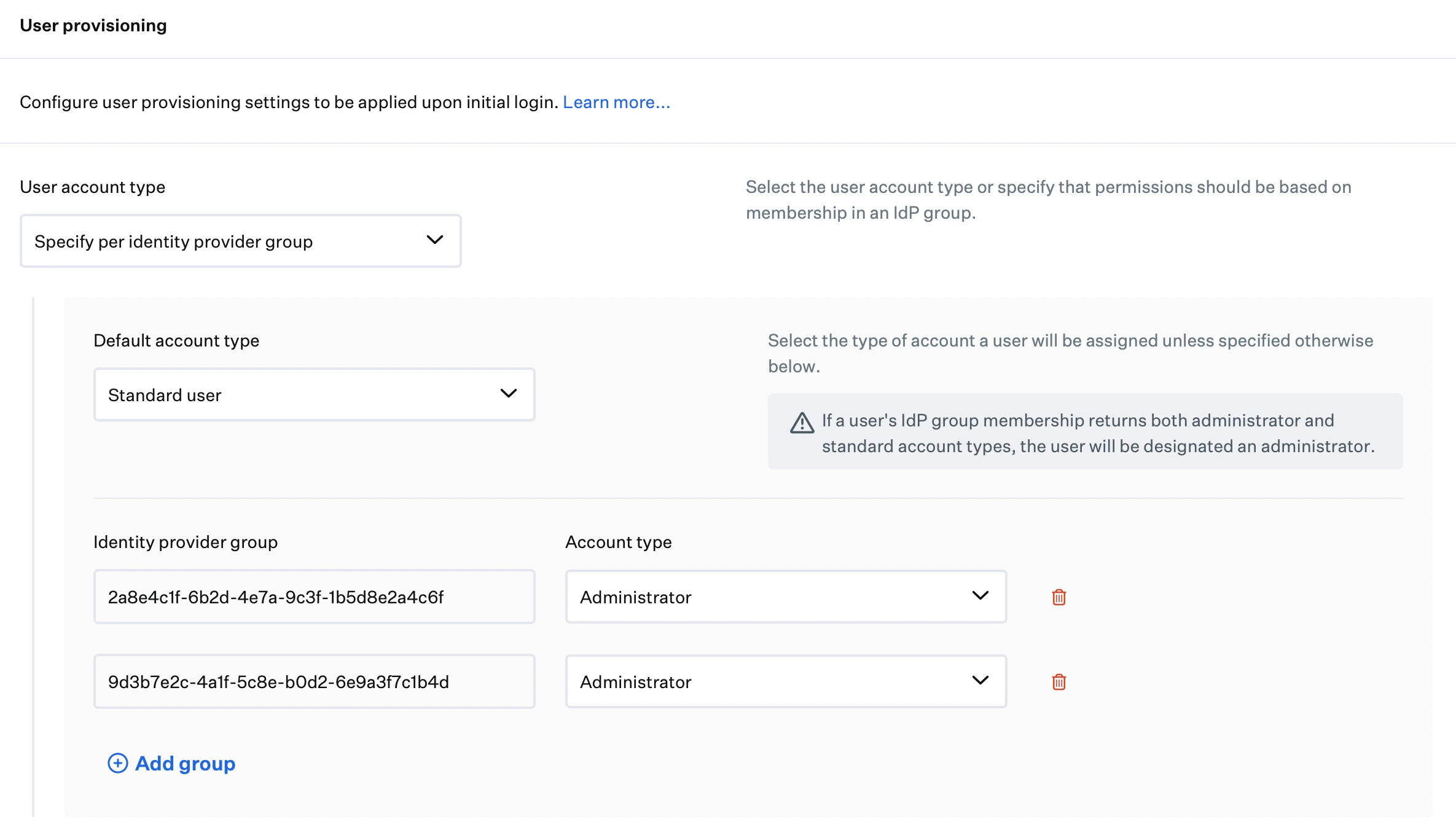Follow the Learn more link
Image resolution: width=1456 pixels, height=838 pixels.
616,102
